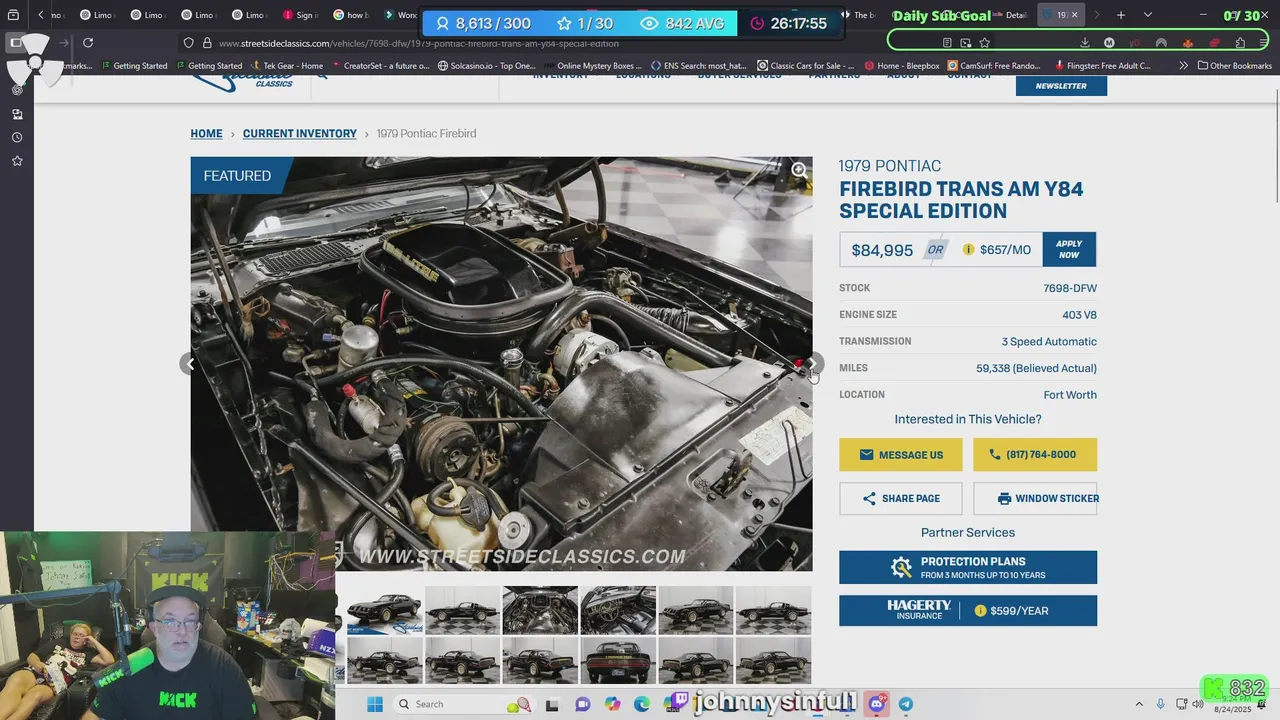Open a new browser tab with plus

(1121, 15)
